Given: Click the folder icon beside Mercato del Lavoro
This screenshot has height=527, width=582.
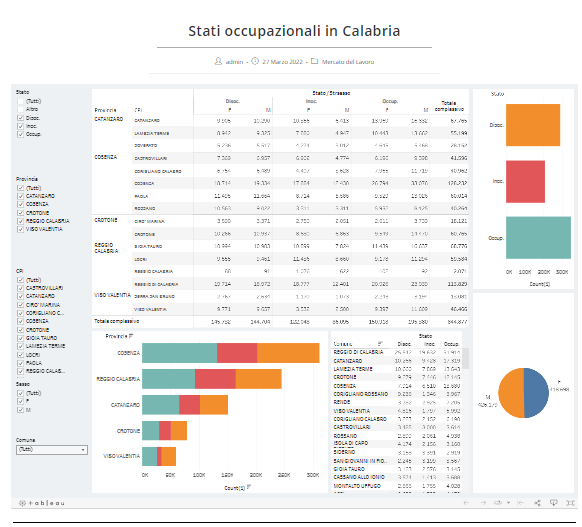Looking at the screenshot, I should pyautogui.click(x=314, y=61).
